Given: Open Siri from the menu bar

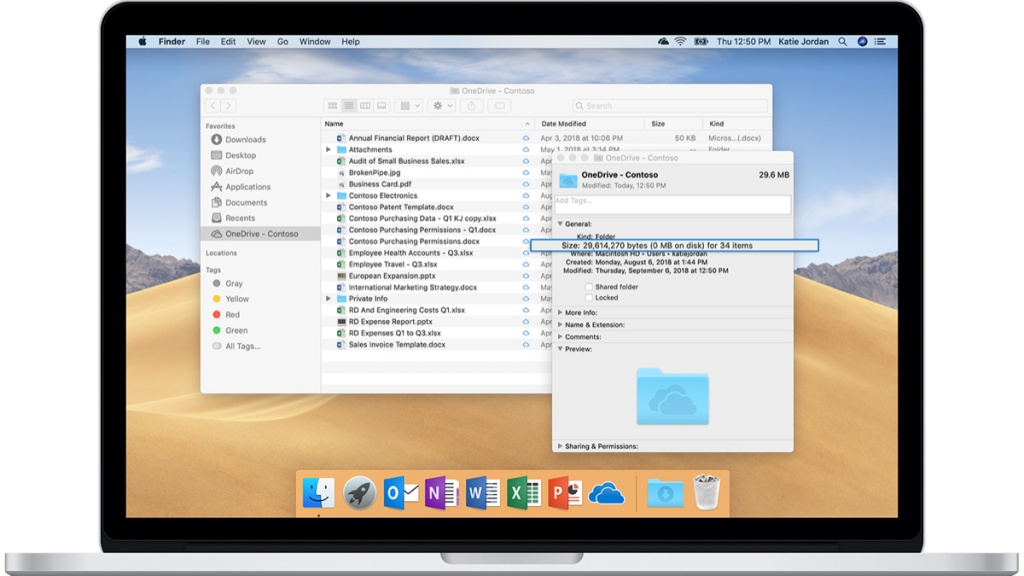Looking at the screenshot, I should (x=862, y=41).
